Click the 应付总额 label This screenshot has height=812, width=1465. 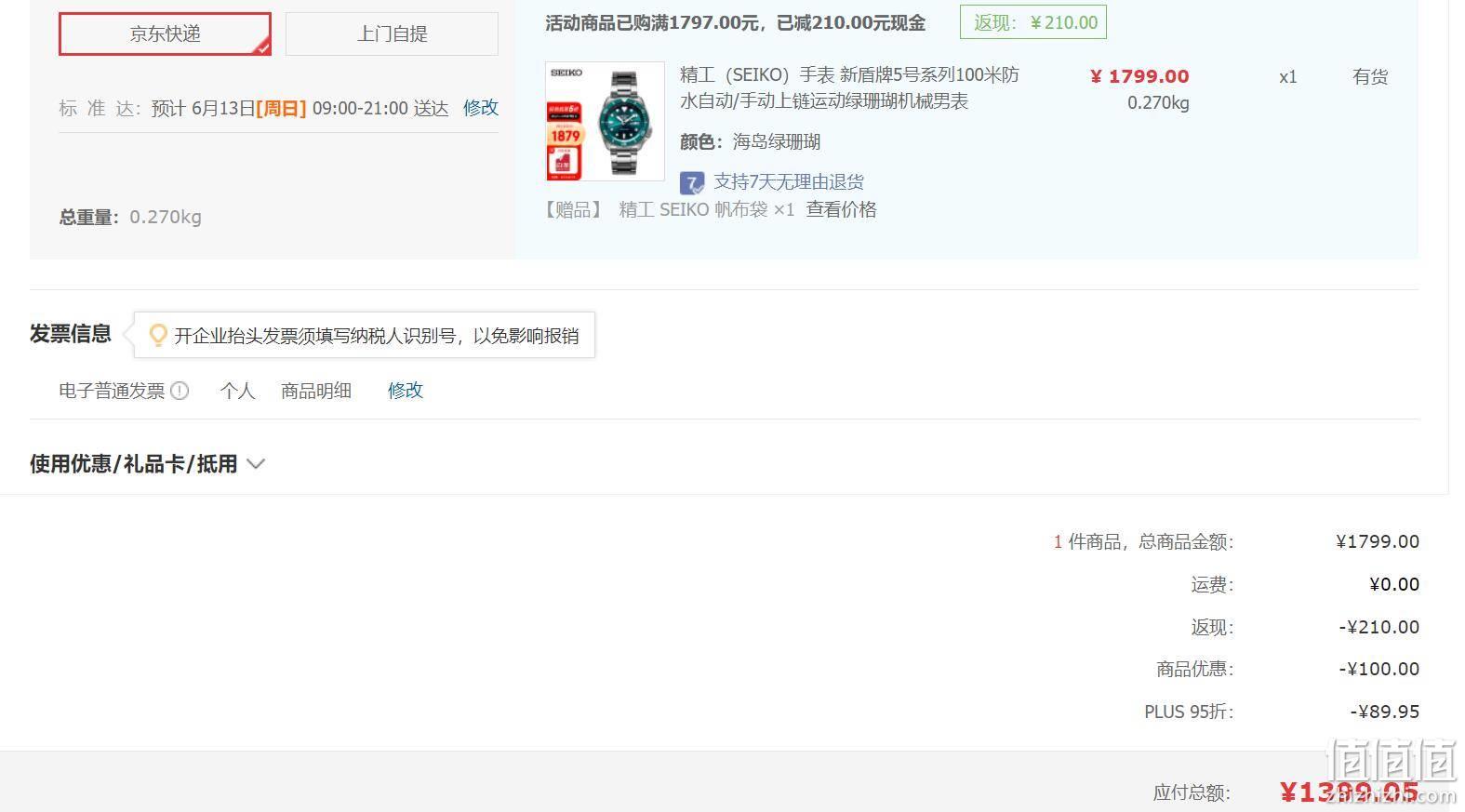(1192, 792)
